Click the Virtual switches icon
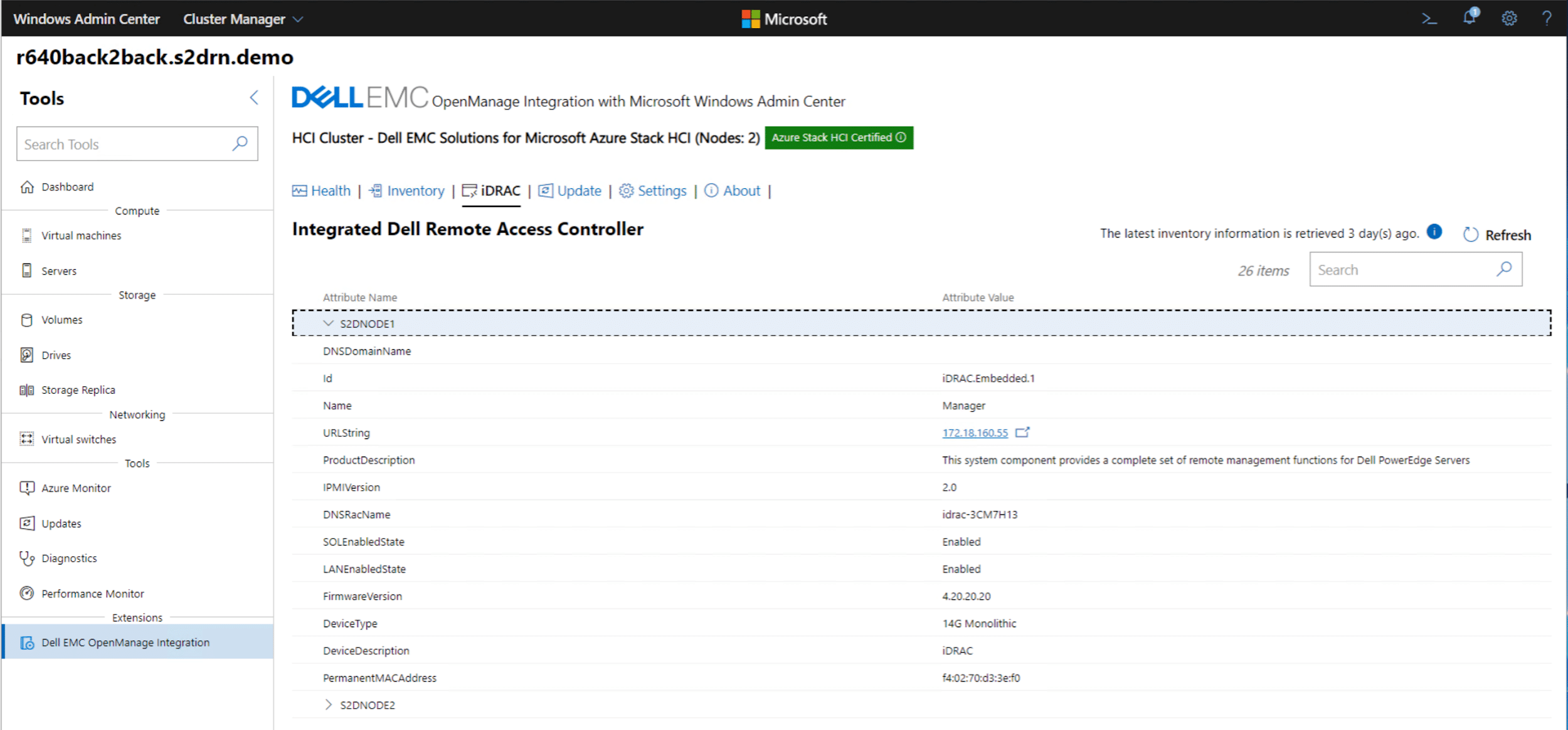Viewport: 1568px width, 730px height. click(x=26, y=439)
